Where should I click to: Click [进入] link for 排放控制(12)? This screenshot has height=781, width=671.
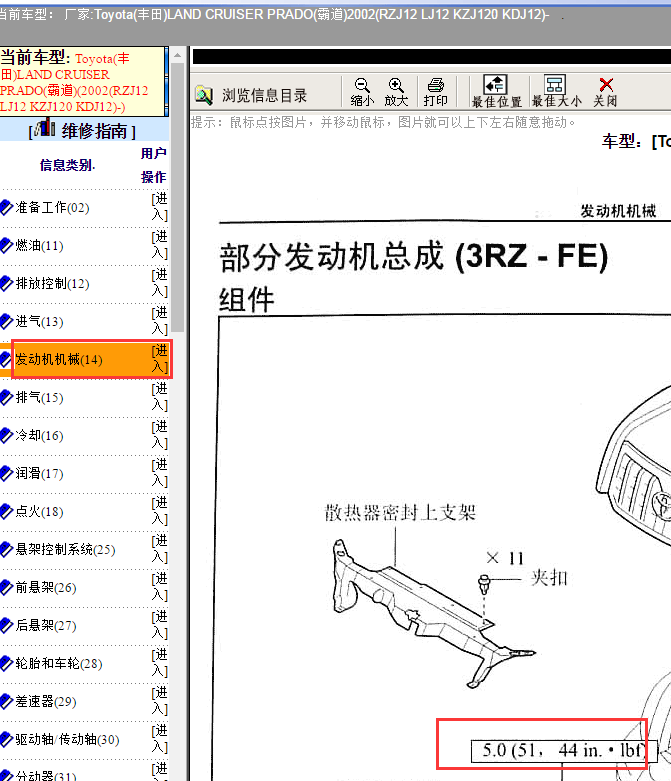159,282
